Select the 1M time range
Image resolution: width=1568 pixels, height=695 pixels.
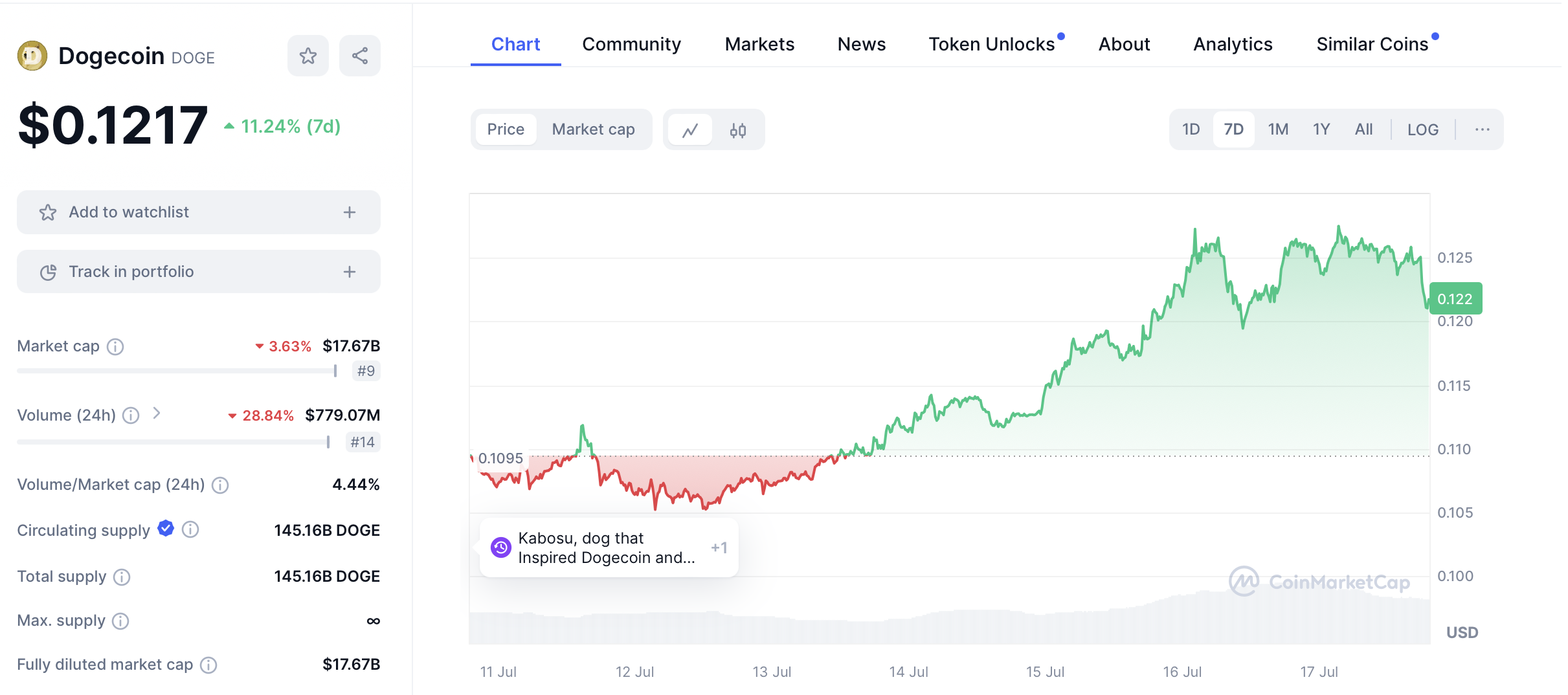[1278, 129]
